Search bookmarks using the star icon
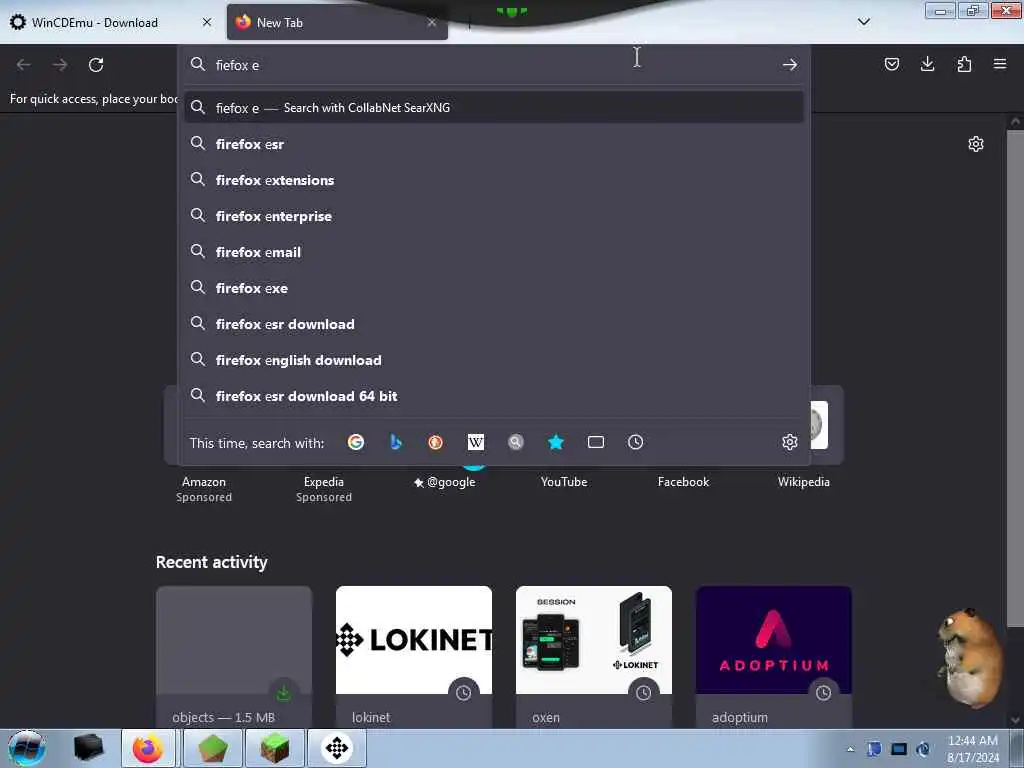The width and height of the screenshot is (1024, 768). pyautogui.click(x=556, y=442)
